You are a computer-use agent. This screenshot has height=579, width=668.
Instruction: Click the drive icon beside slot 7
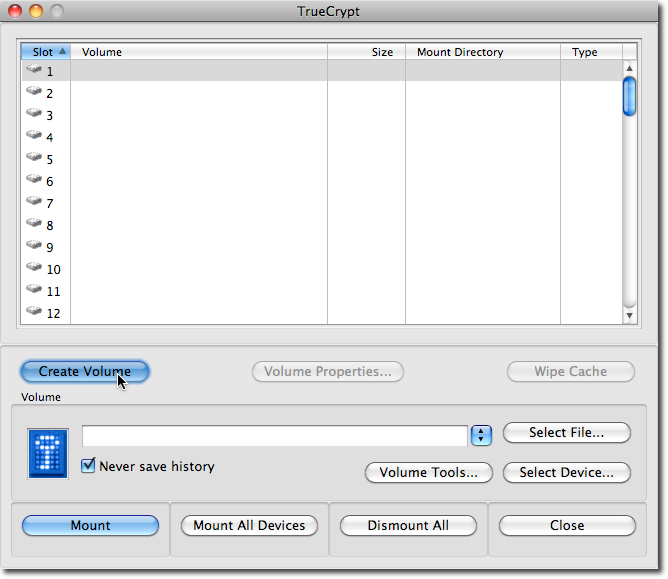[x=34, y=201]
